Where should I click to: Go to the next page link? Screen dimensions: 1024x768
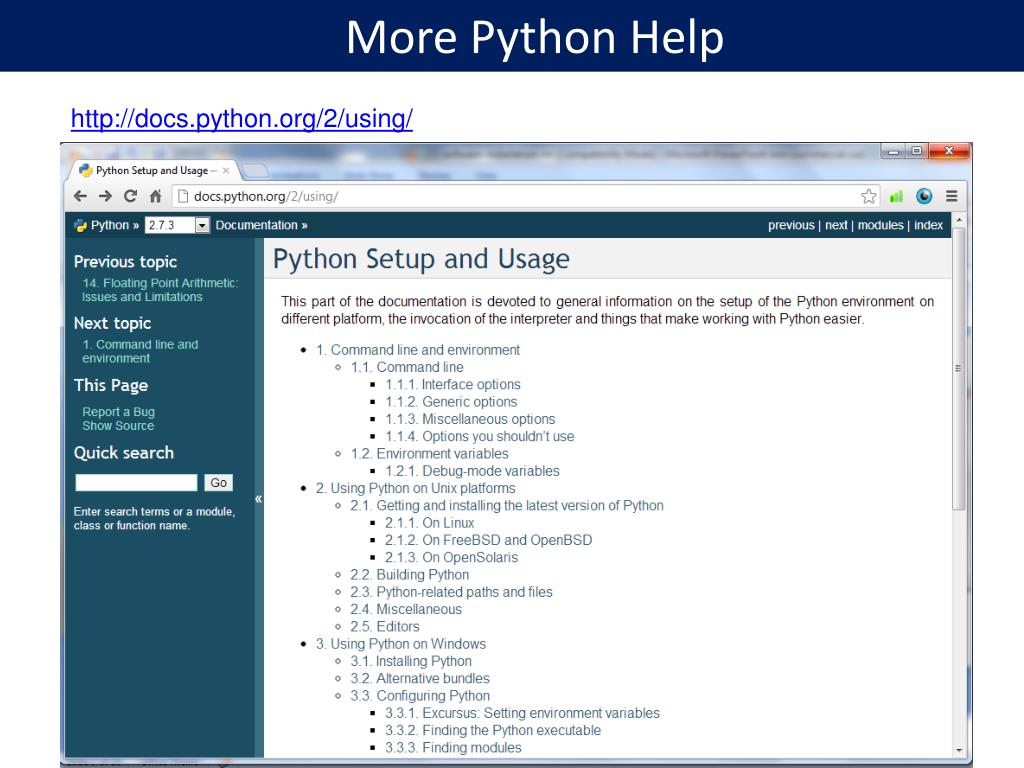(836, 225)
